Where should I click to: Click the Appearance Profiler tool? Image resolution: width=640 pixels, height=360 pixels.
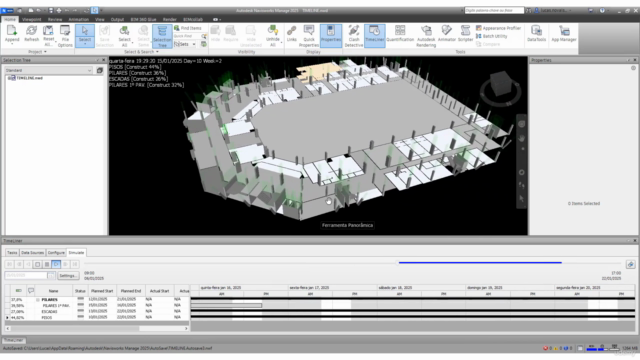pos(498,28)
